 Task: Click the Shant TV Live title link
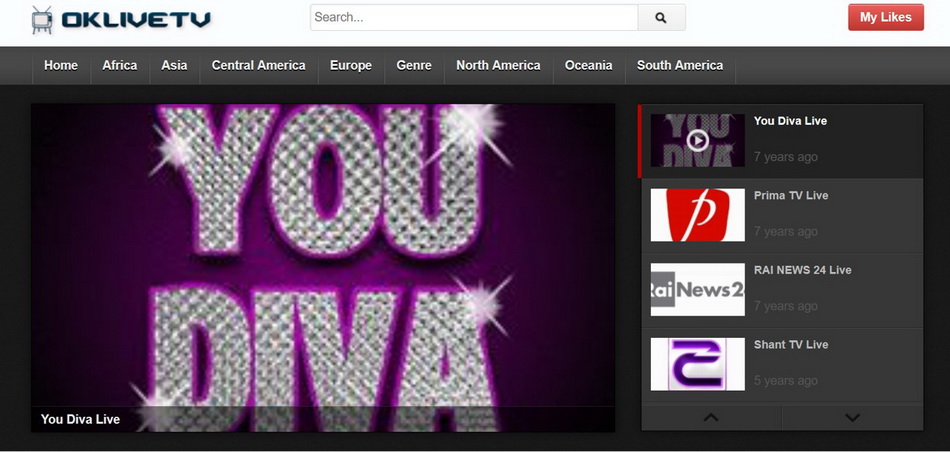(791, 345)
